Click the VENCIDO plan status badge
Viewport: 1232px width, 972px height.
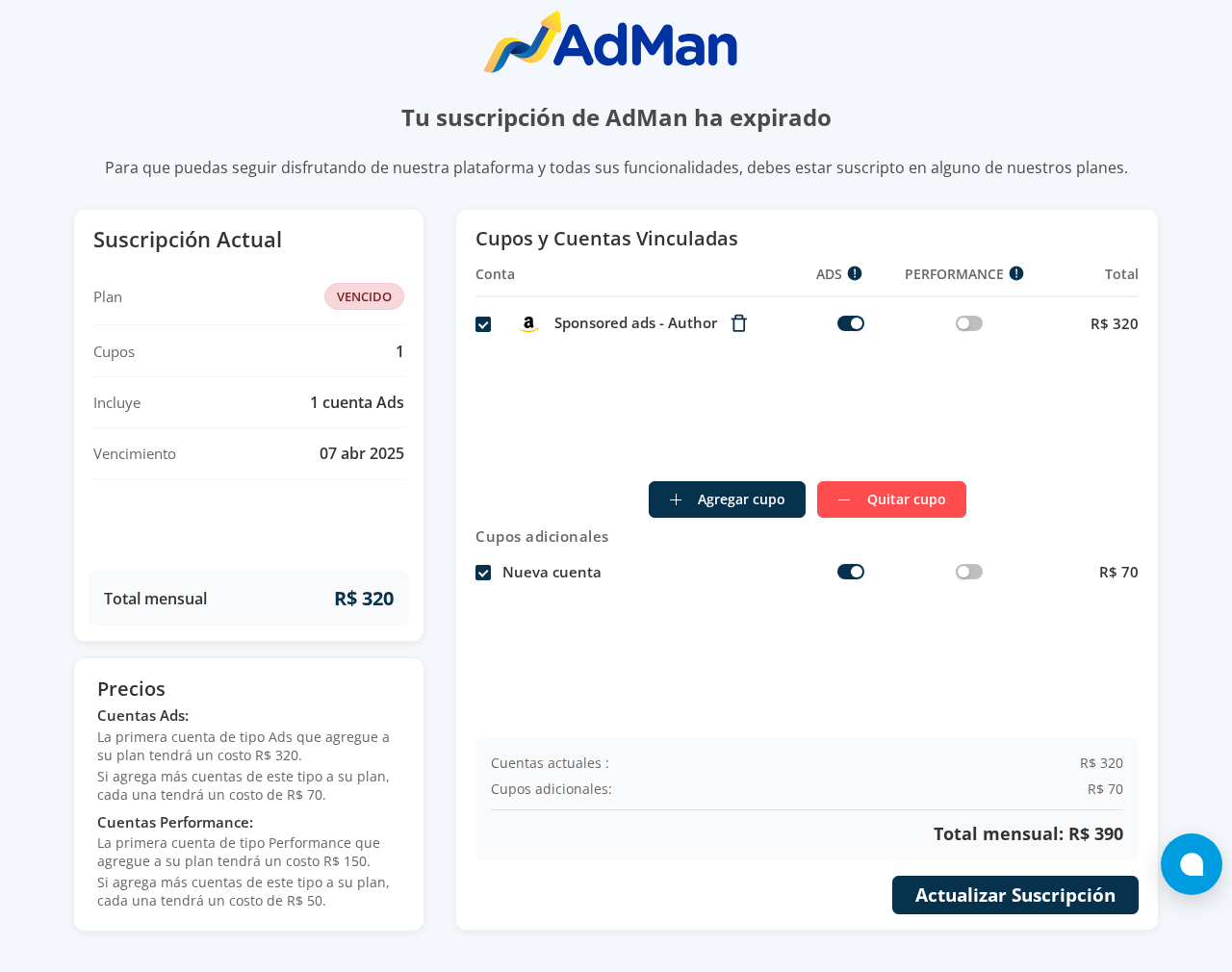364,296
